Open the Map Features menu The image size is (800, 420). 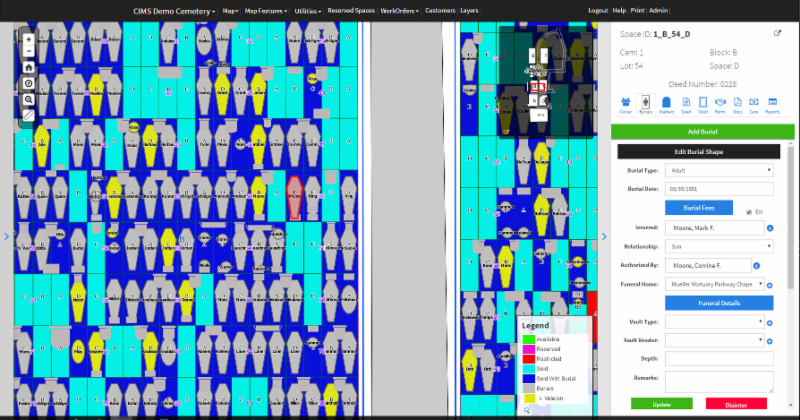266,10
